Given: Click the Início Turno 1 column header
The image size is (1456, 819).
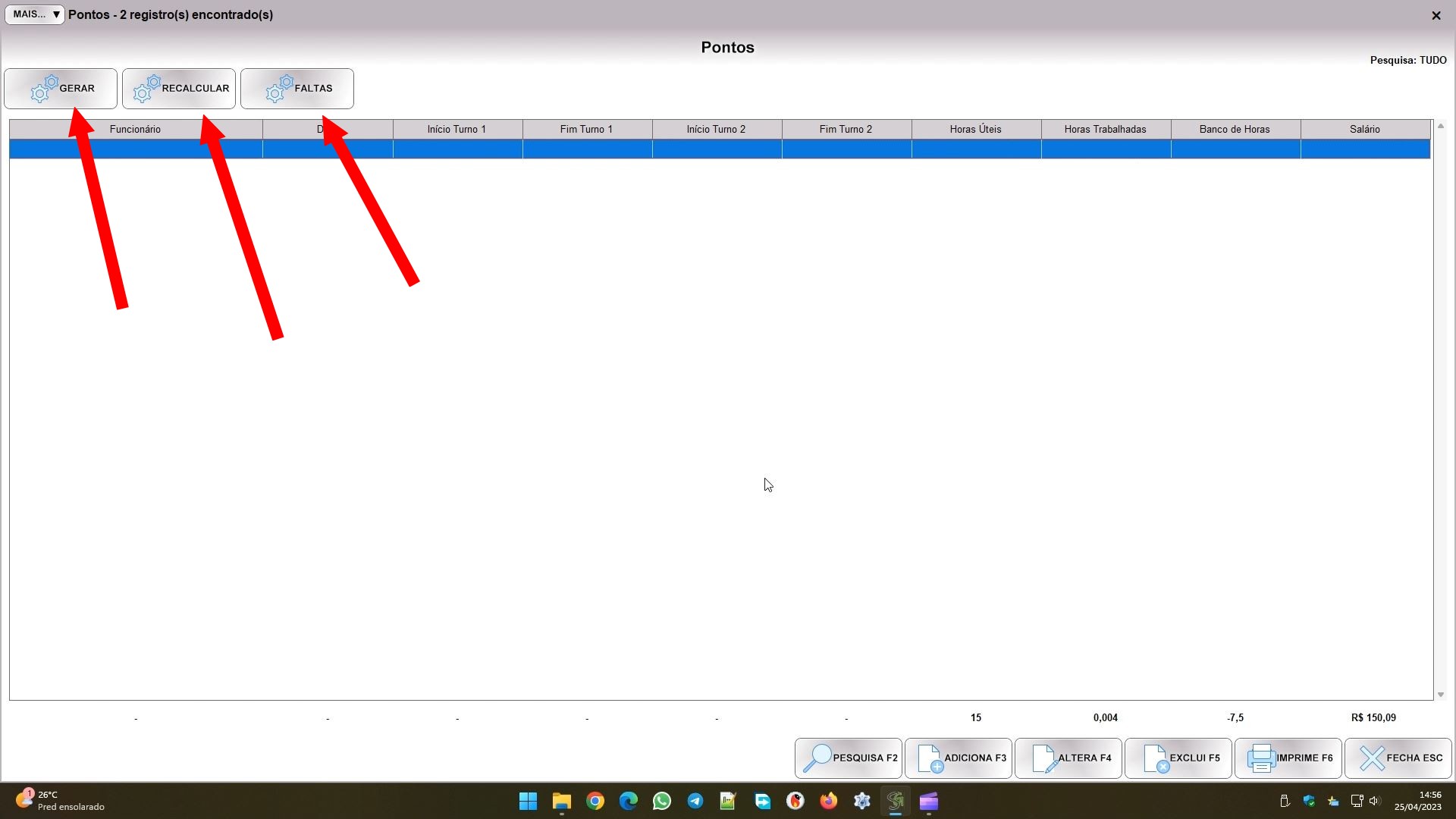Looking at the screenshot, I should (x=457, y=129).
